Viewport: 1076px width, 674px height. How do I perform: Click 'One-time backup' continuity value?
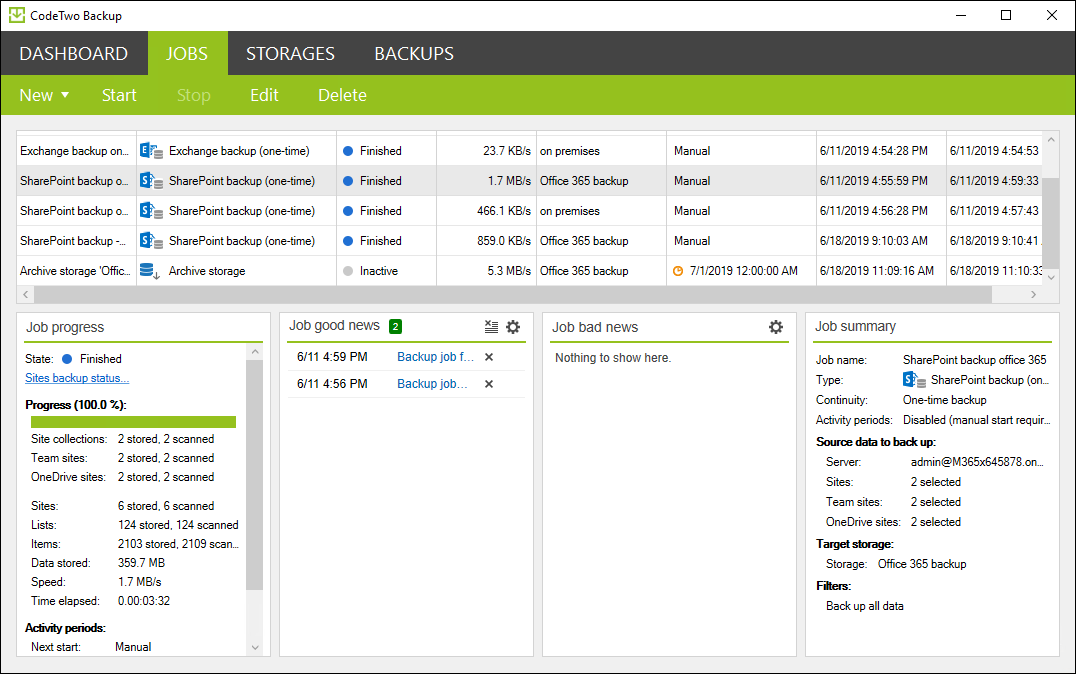[x=944, y=400]
